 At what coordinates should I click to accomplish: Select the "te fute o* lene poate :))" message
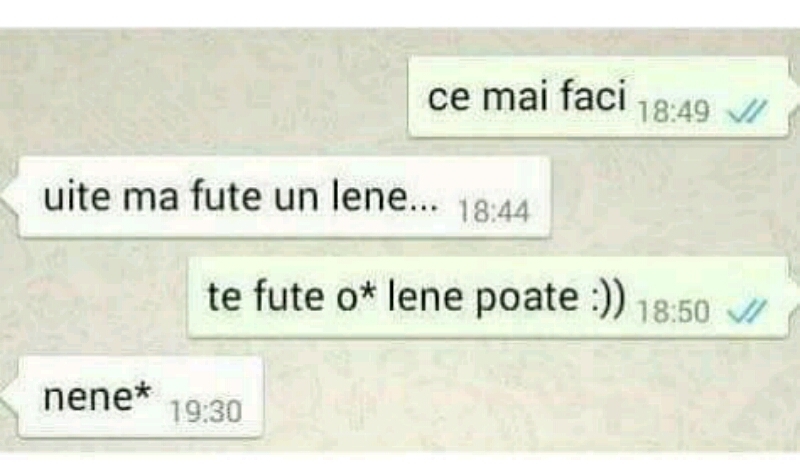tap(488, 297)
